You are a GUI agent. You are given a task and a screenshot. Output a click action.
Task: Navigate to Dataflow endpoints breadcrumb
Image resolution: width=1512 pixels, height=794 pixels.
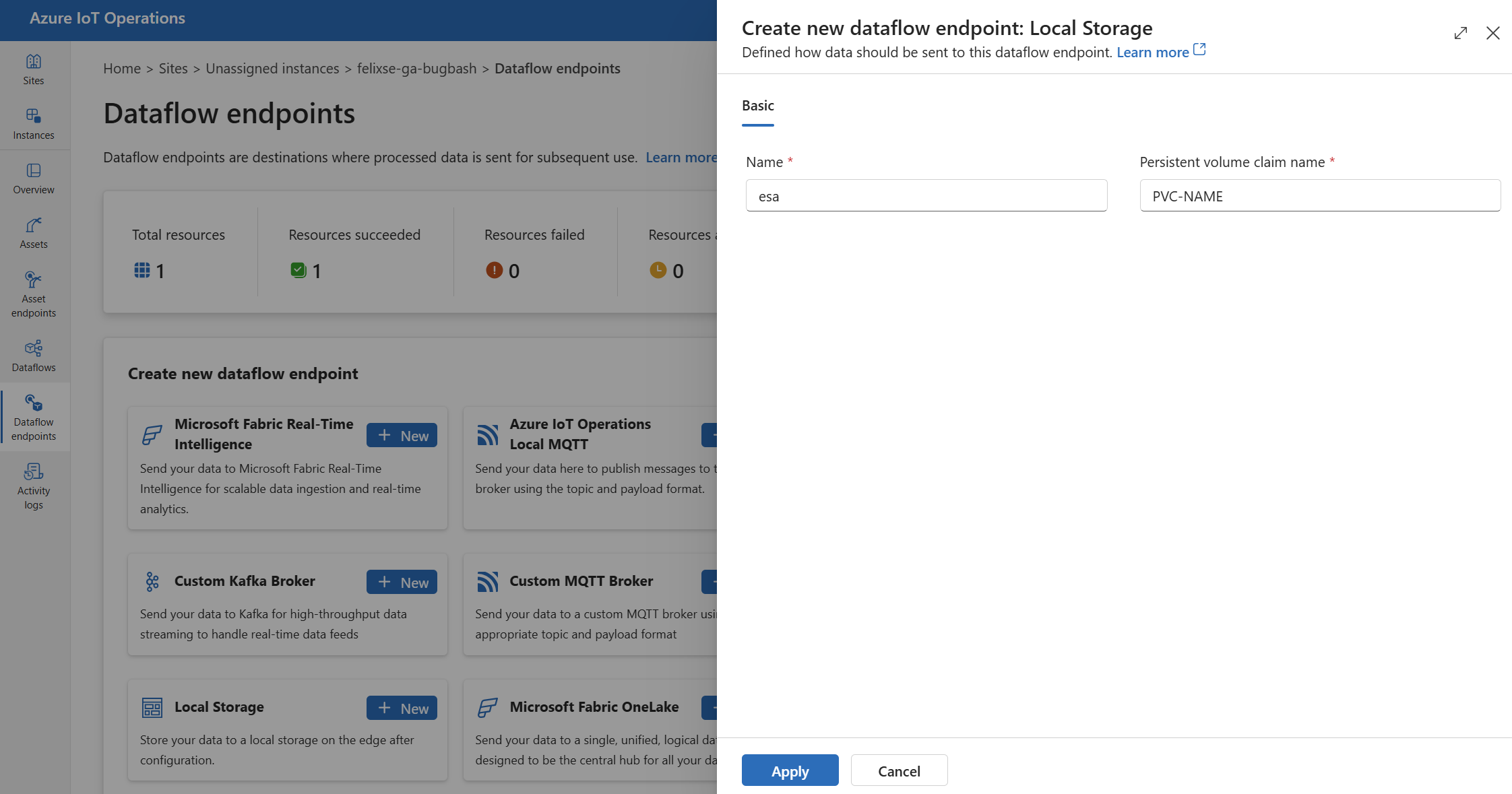pos(558,67)
